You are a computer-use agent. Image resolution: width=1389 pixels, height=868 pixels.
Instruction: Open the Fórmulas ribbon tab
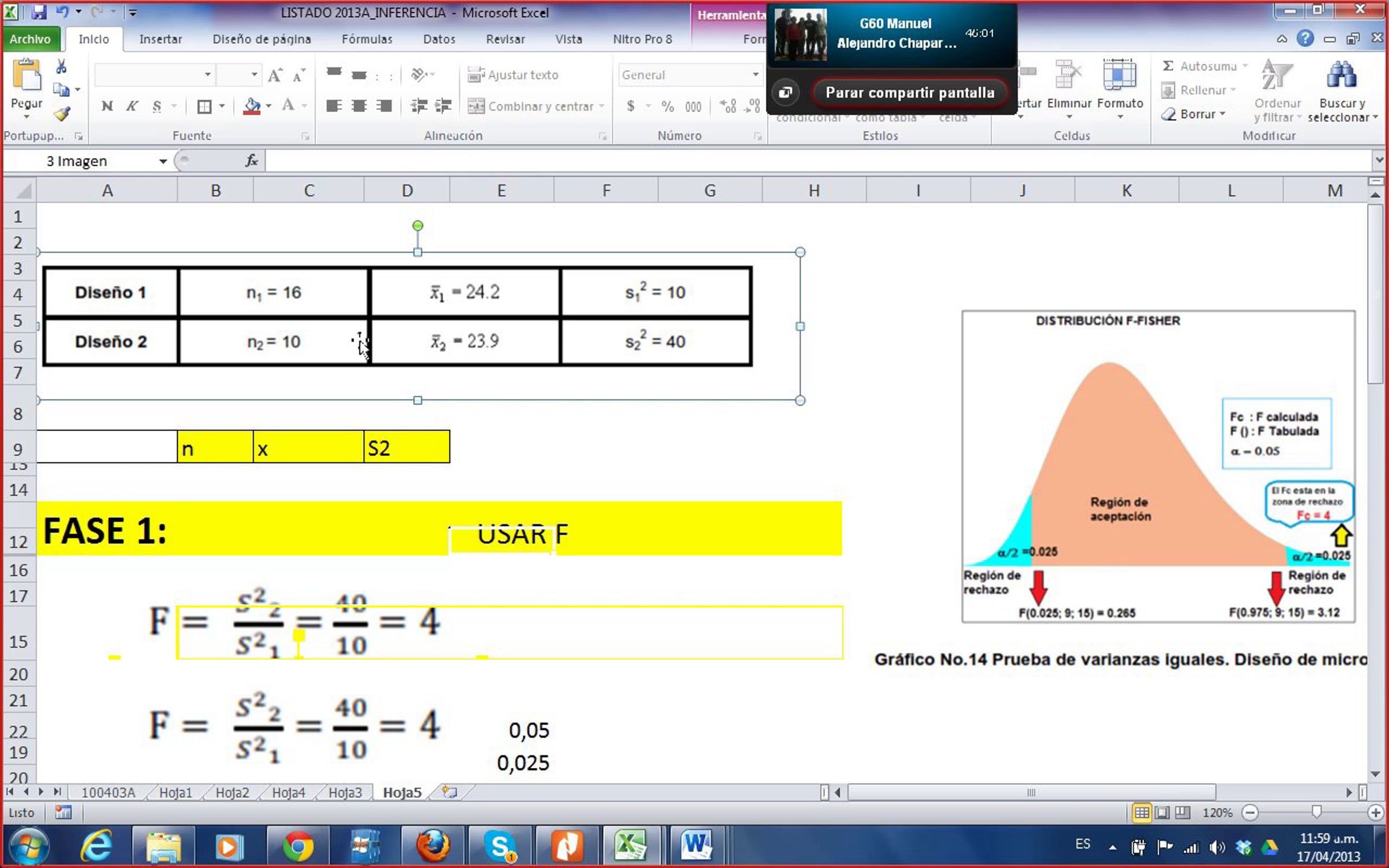click(367, 39)
